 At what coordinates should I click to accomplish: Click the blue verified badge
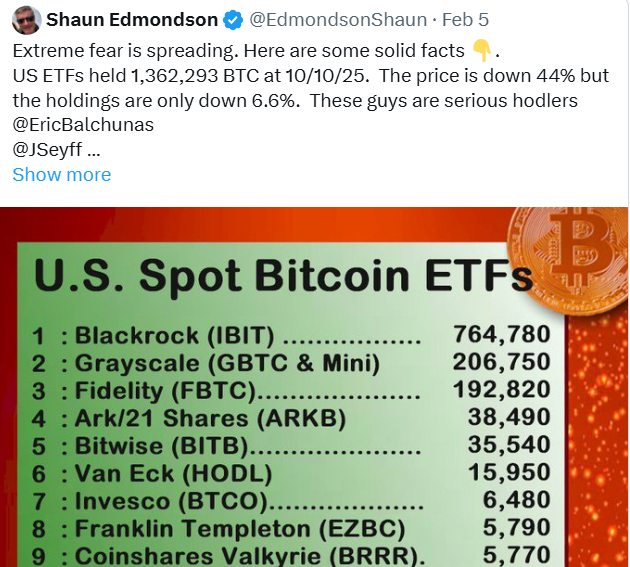click(234, 20)
